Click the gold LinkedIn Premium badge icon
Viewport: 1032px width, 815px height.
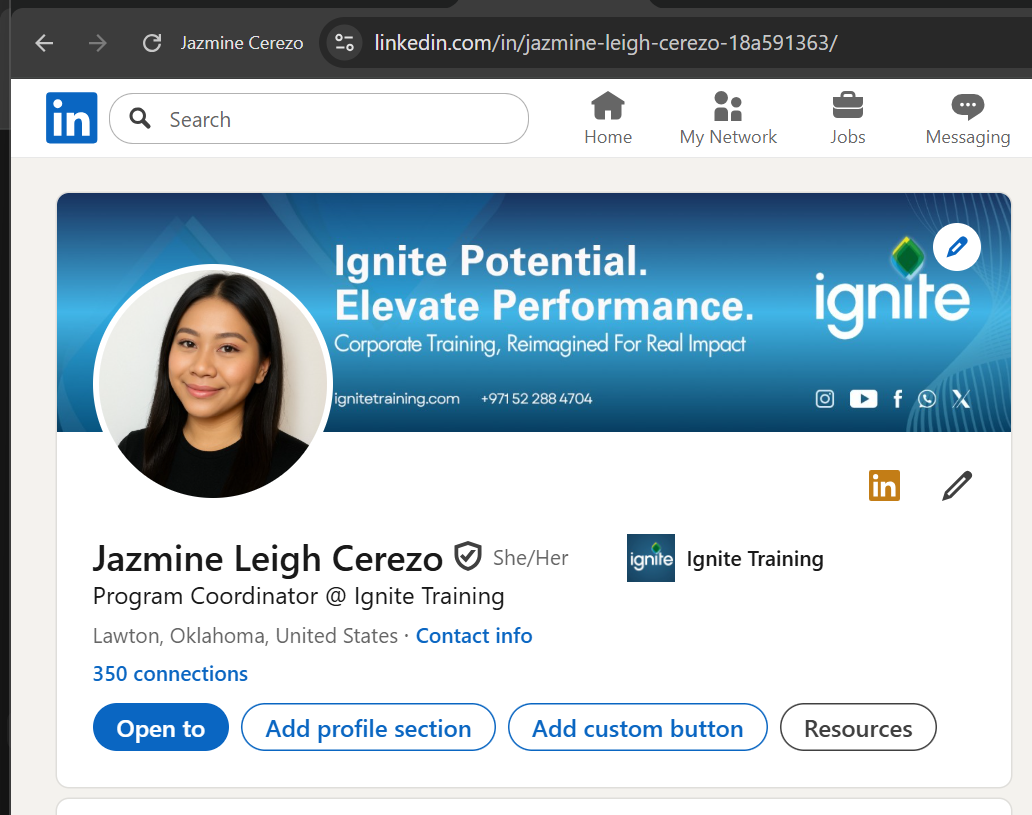click(884, 486)
